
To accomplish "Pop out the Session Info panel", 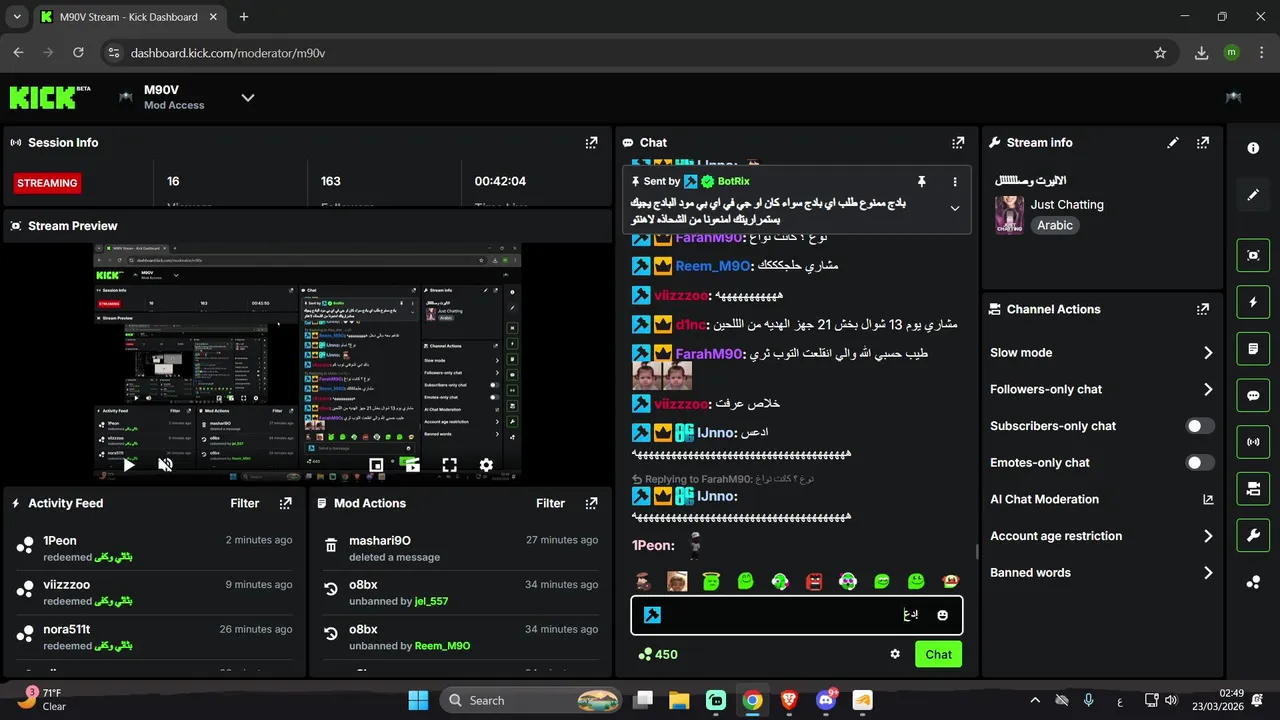I will [591, 143].
